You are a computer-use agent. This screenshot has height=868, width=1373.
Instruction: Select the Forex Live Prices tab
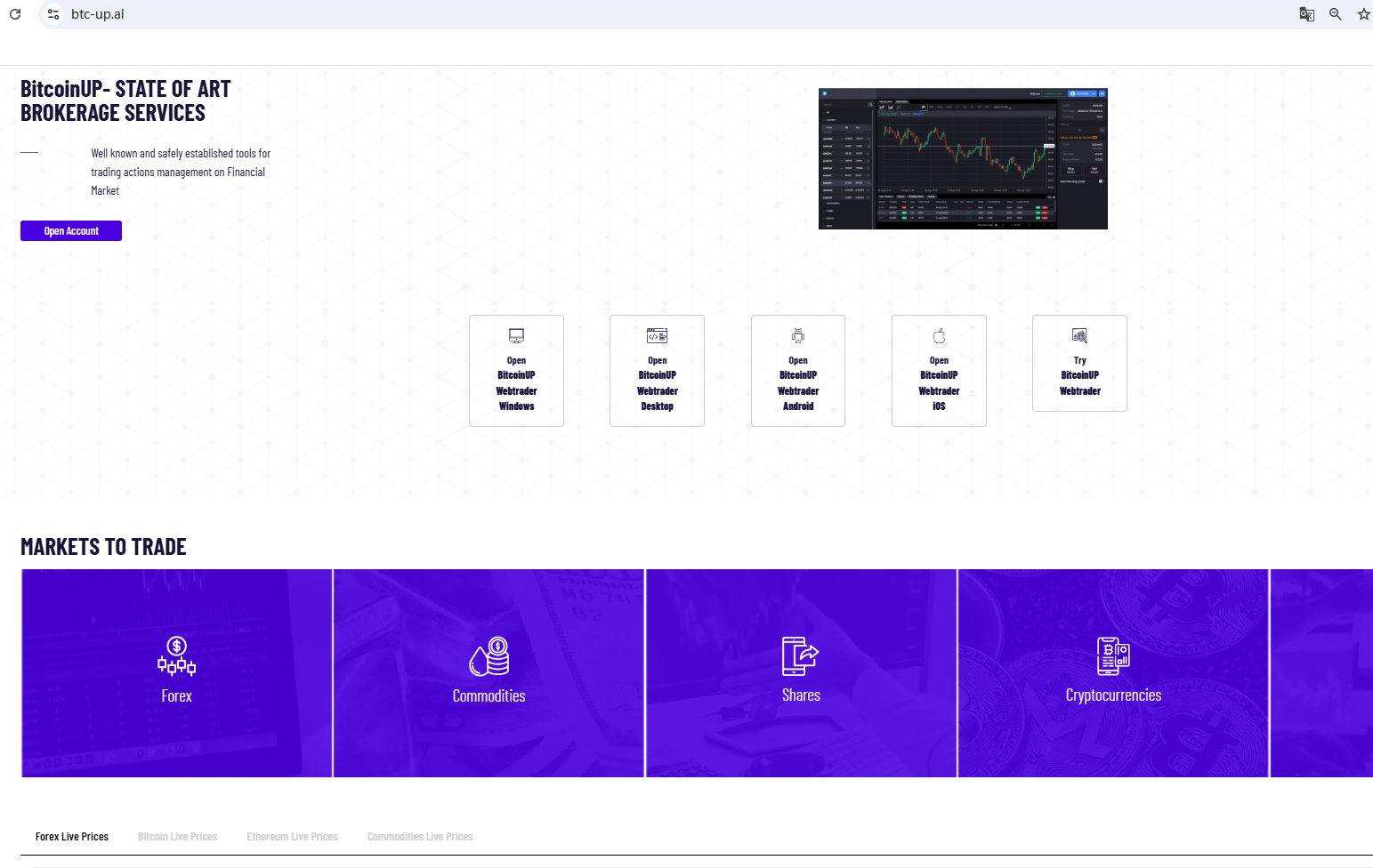[x=72, y=837]
